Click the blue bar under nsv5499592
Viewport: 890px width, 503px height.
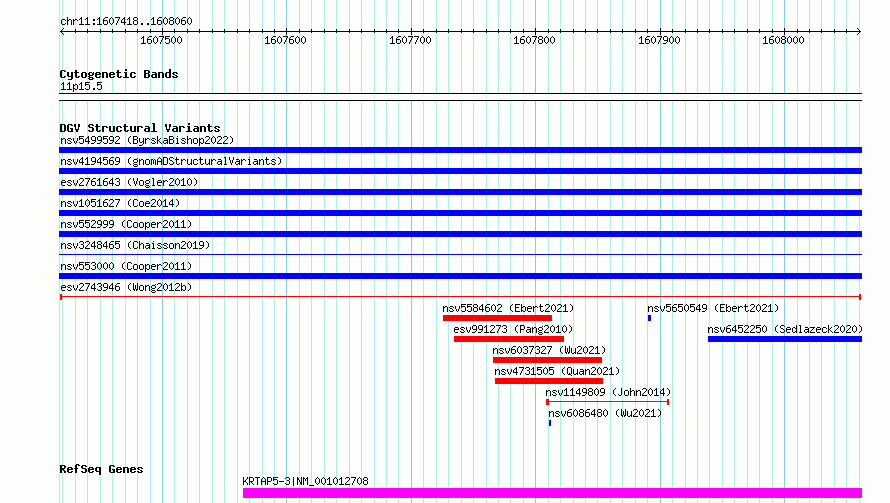point(460,150)
